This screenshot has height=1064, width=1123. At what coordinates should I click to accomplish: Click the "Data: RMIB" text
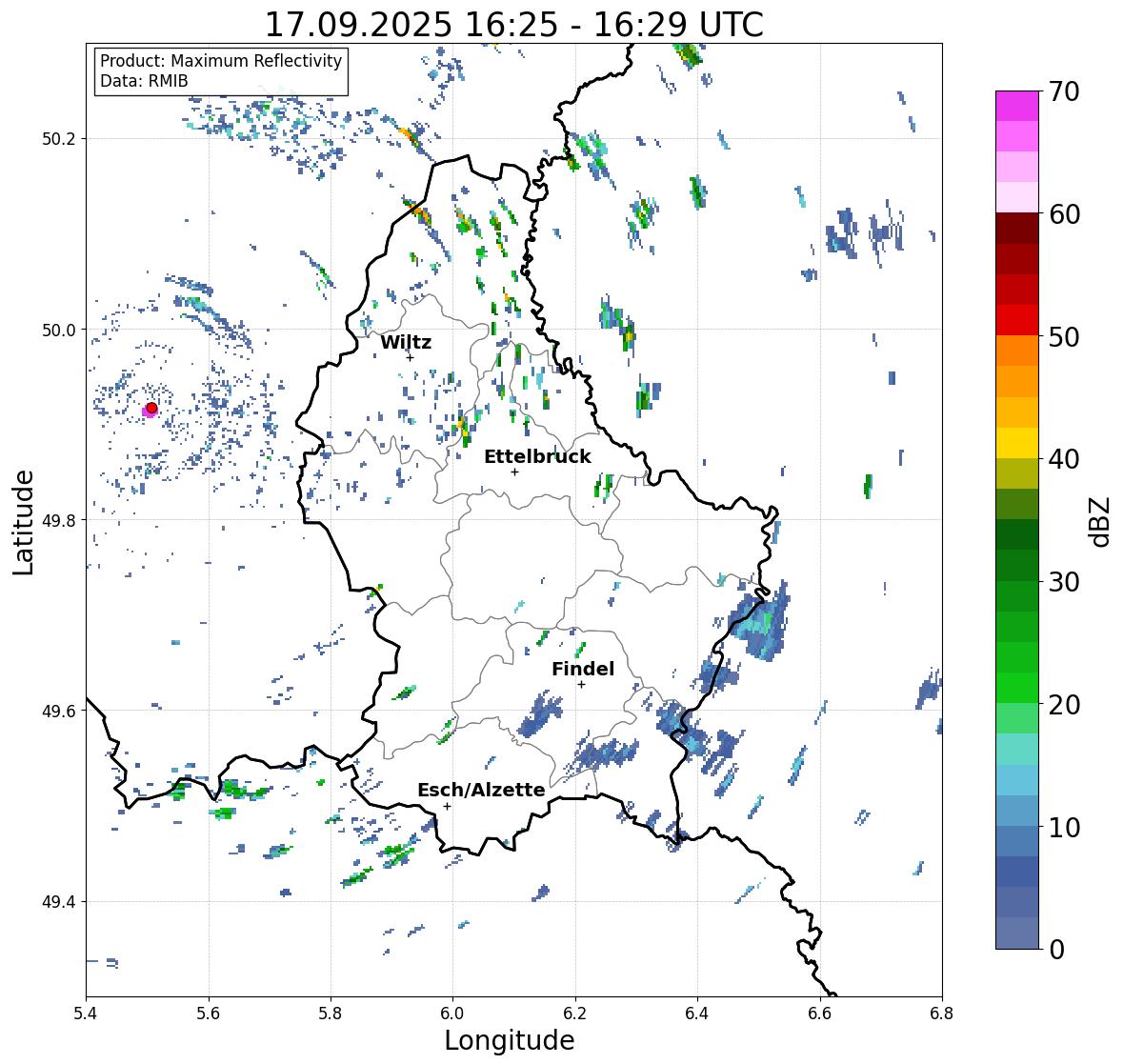point(144,81)
